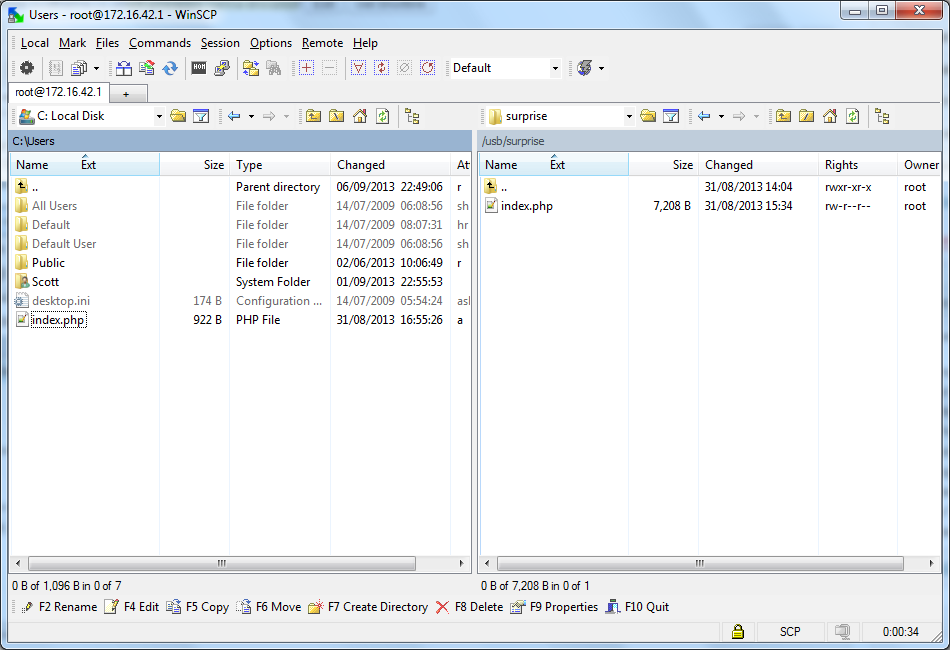Open the Session menu
Viewport: 950px width, 650px height.
click(x=220, y=43)
